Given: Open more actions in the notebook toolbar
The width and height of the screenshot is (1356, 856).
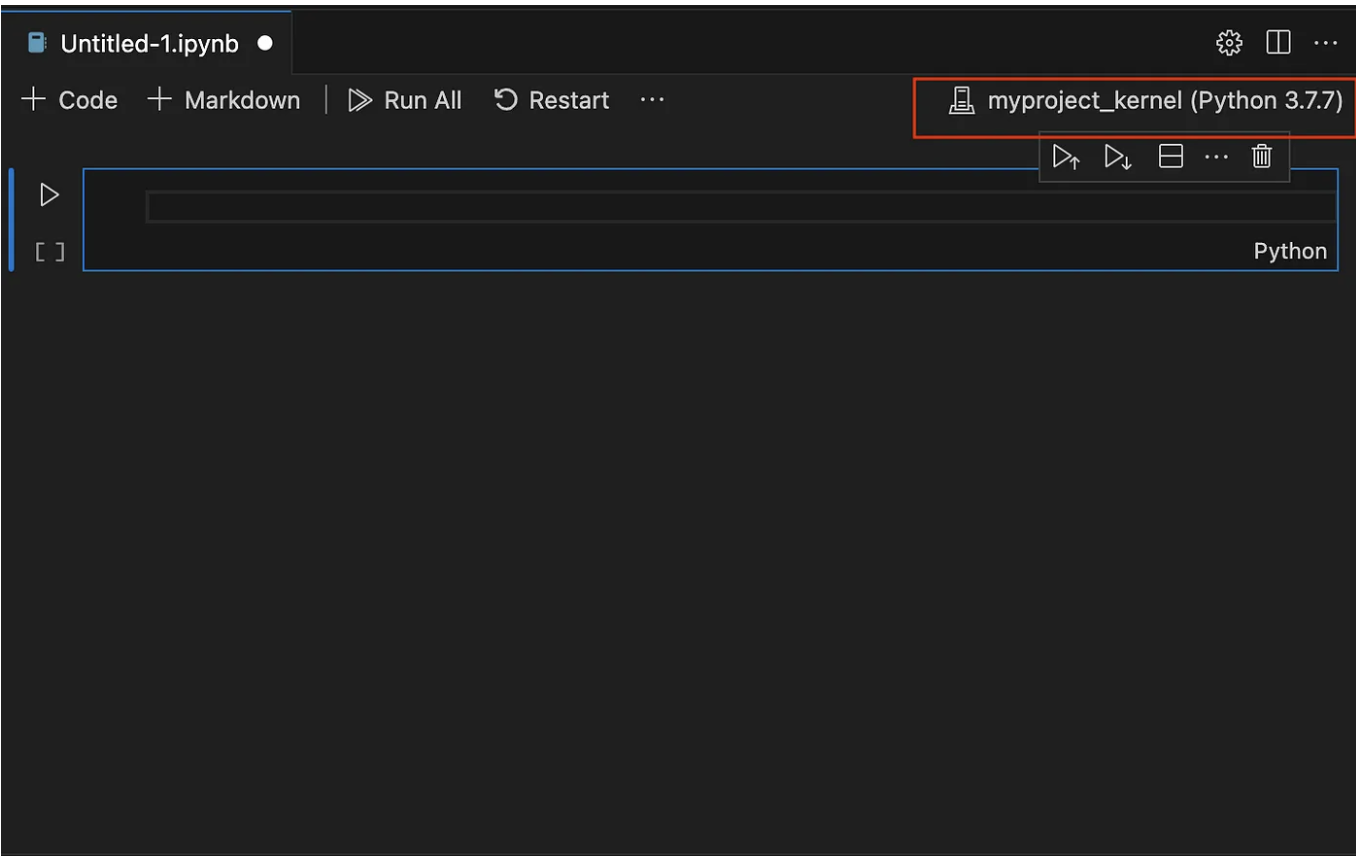Looking at the screenshot, I should 651,99.
